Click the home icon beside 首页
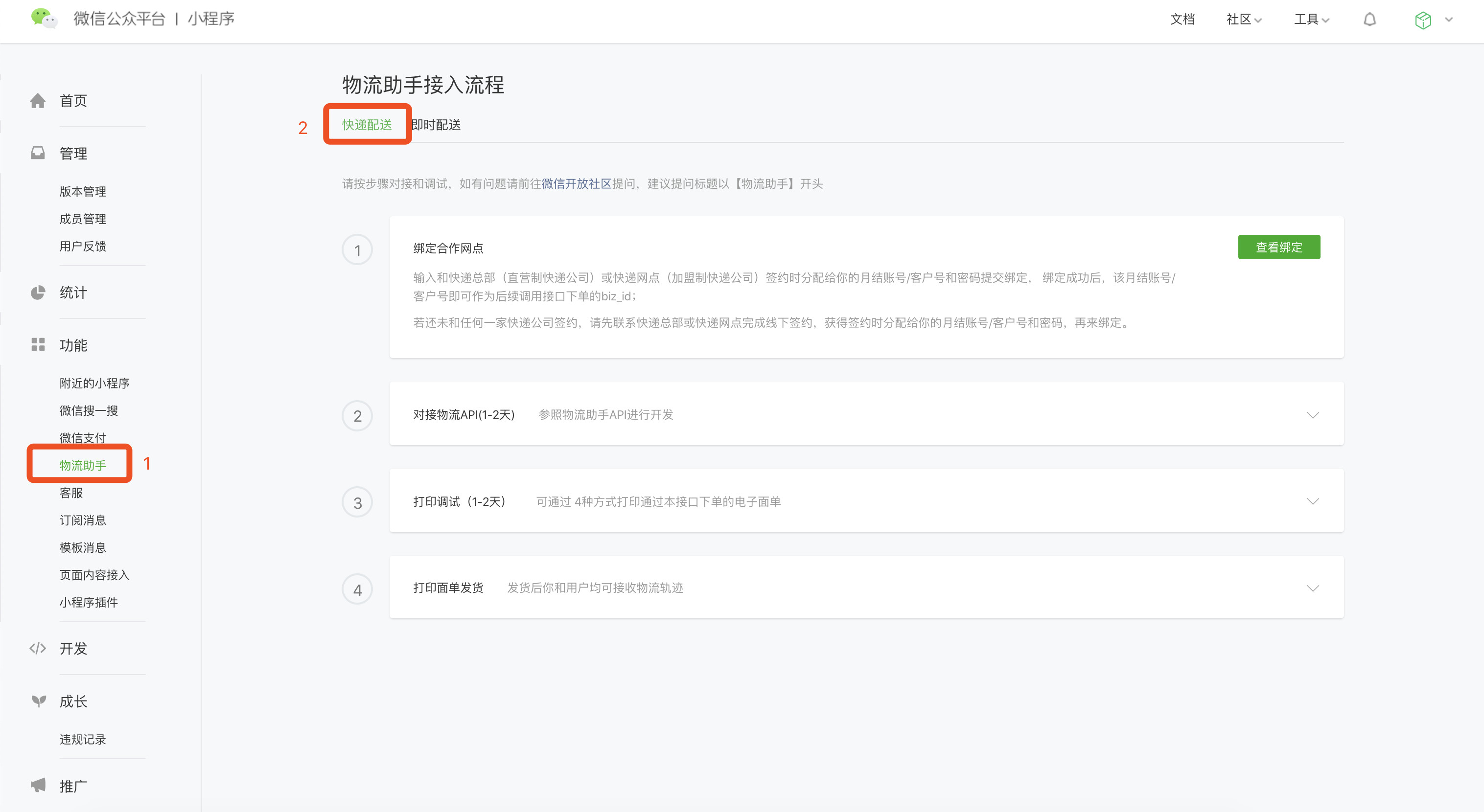The width and height of the screenshot is (1484, 812). tap(38, 101)
